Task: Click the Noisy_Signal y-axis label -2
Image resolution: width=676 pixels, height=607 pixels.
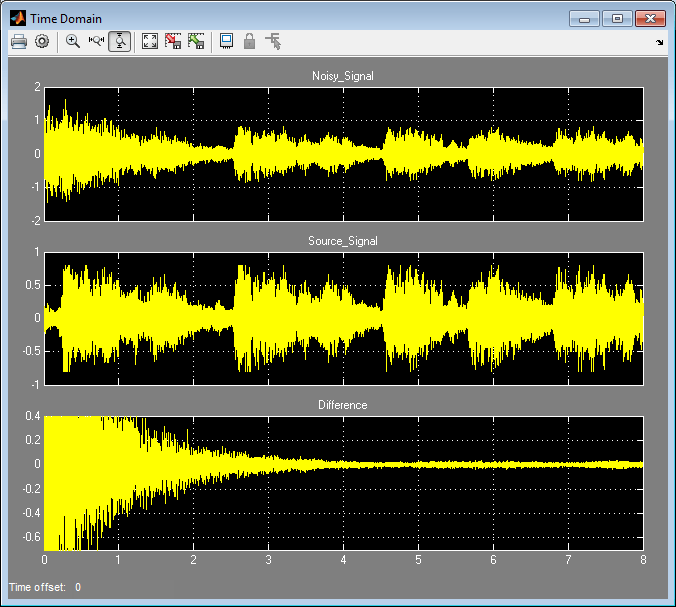Action: point(35,220)
